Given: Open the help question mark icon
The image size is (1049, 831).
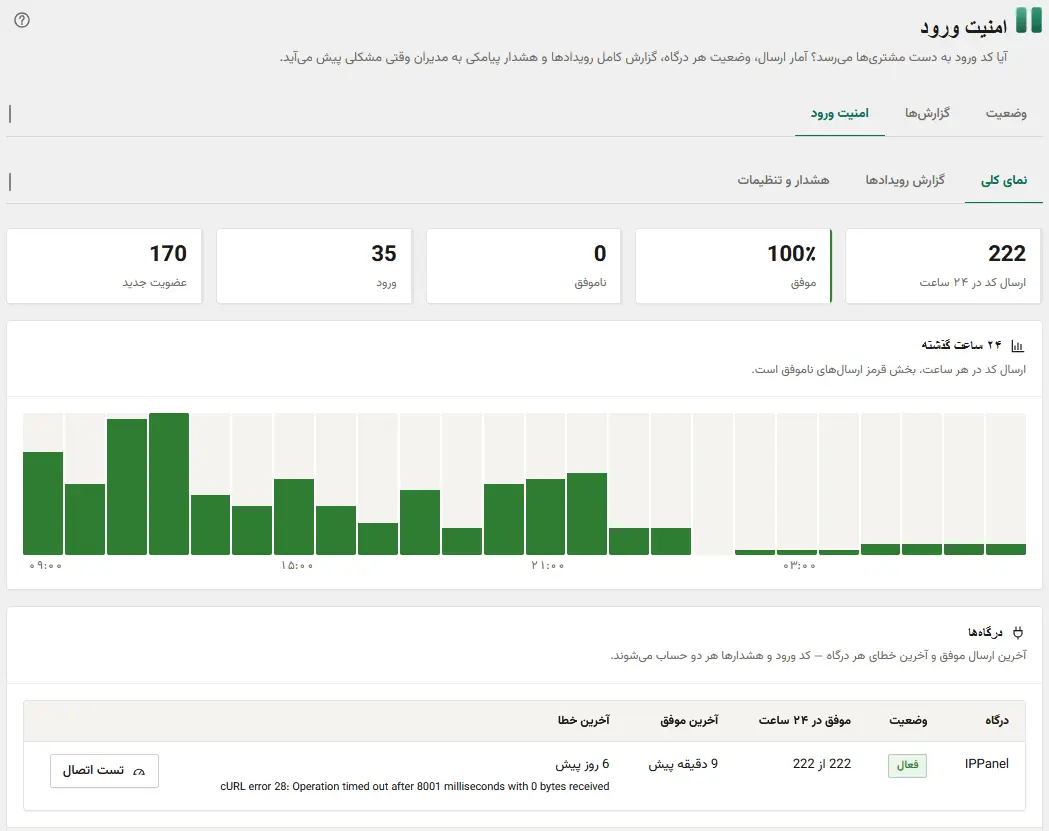Looking at the screenshot, I should (x=22, y=20).
